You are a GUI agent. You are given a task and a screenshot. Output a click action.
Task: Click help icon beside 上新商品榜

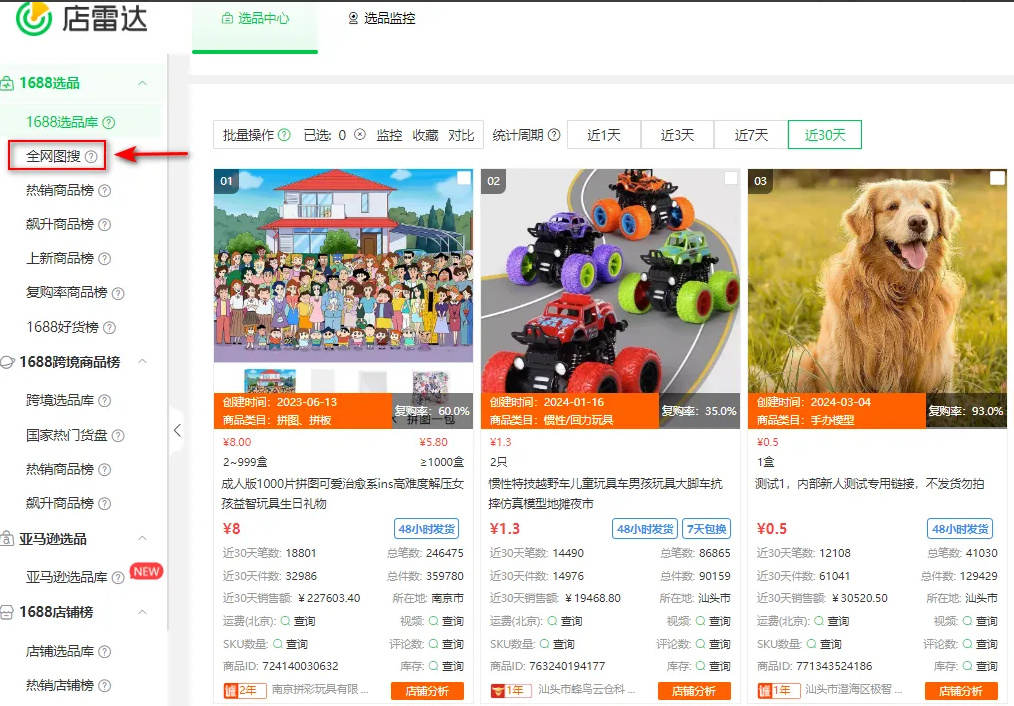104,259
